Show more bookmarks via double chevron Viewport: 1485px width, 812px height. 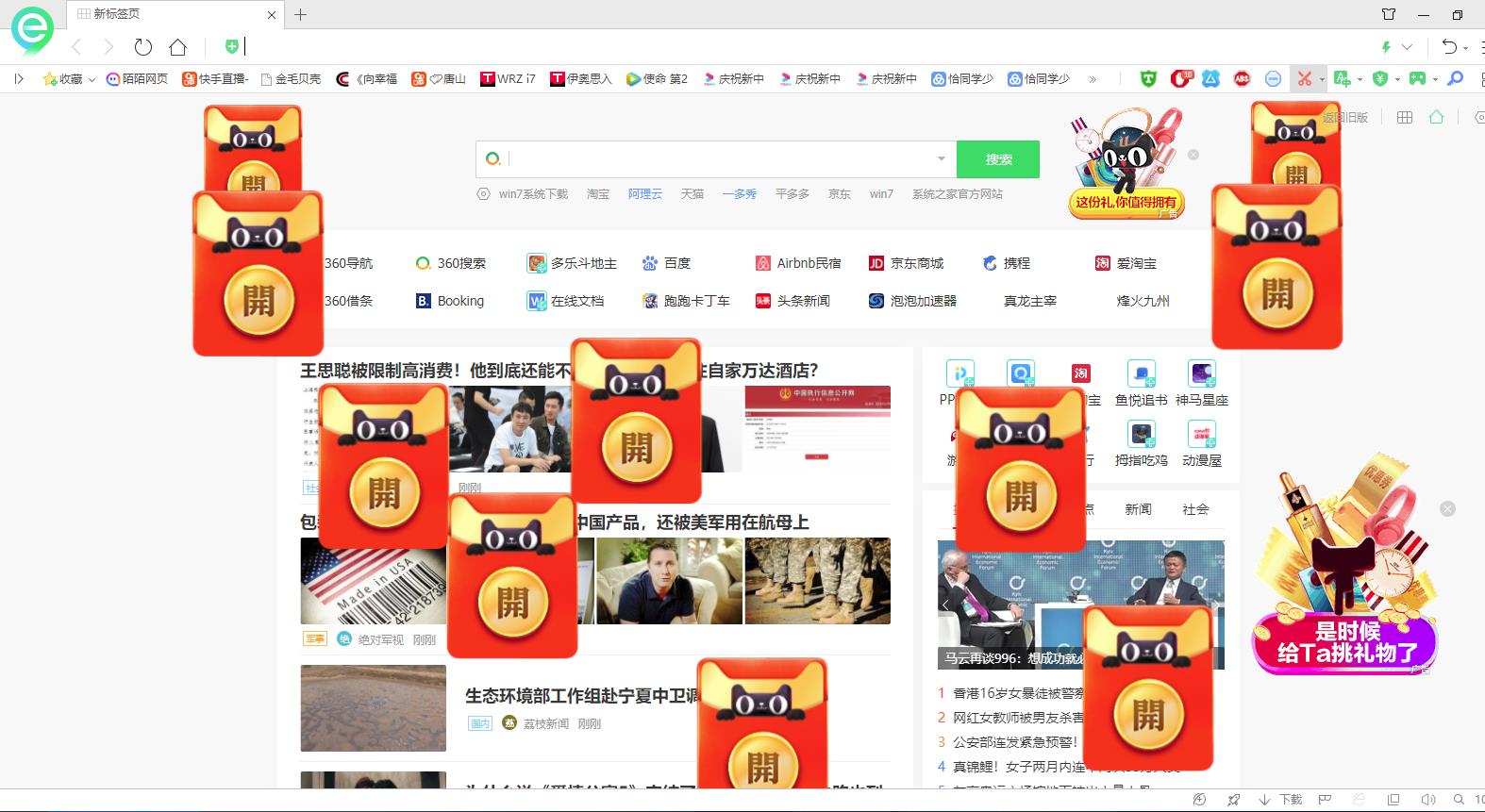1093,79
